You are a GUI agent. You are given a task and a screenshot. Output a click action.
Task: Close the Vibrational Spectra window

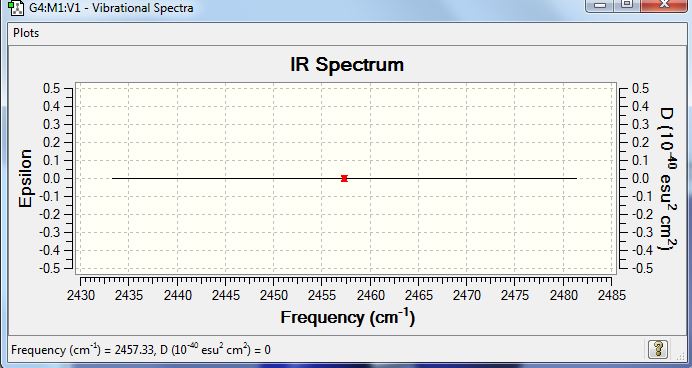(664, 5)
